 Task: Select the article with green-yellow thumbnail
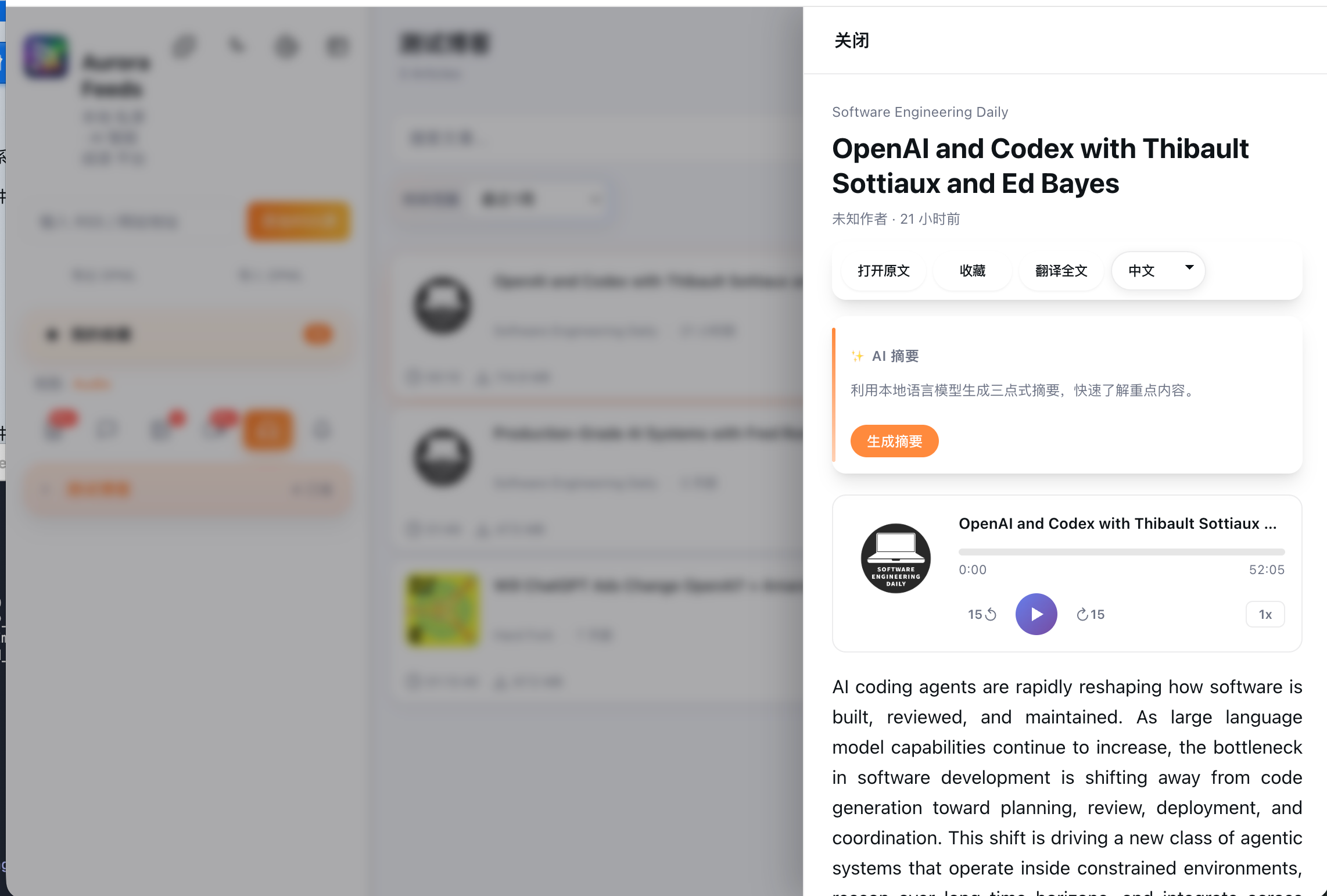click(x=443, y=610)
